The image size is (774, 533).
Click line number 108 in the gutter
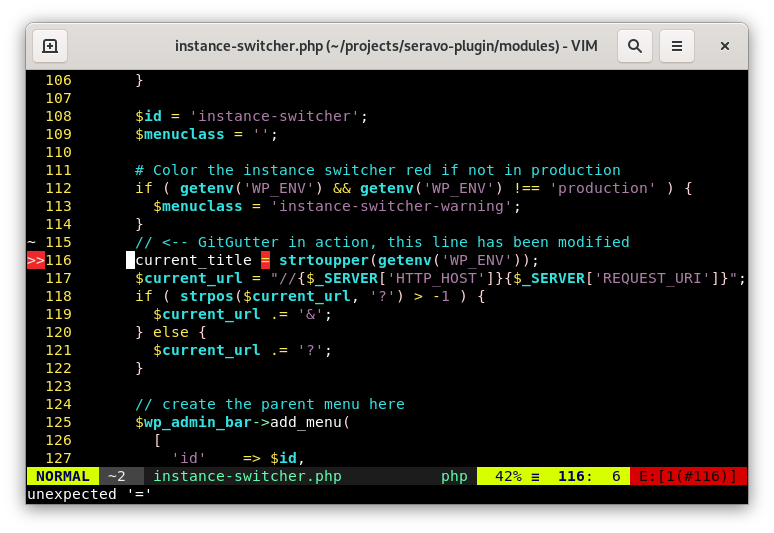point(58,116)
